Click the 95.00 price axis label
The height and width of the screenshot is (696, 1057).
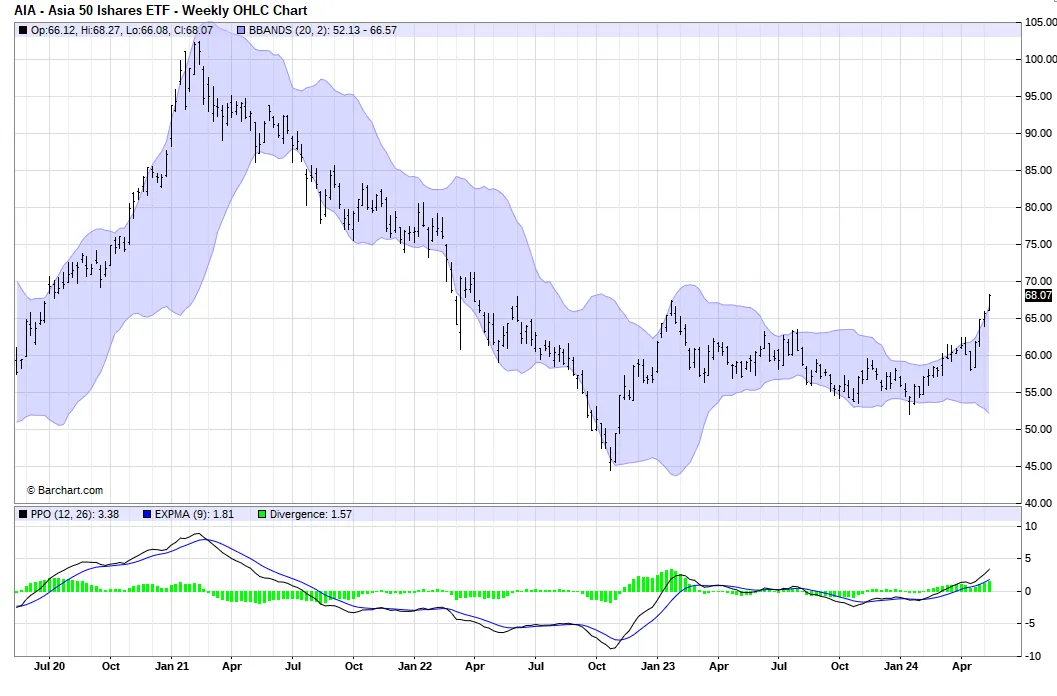pyautogui.click(x=1038, y=96)
